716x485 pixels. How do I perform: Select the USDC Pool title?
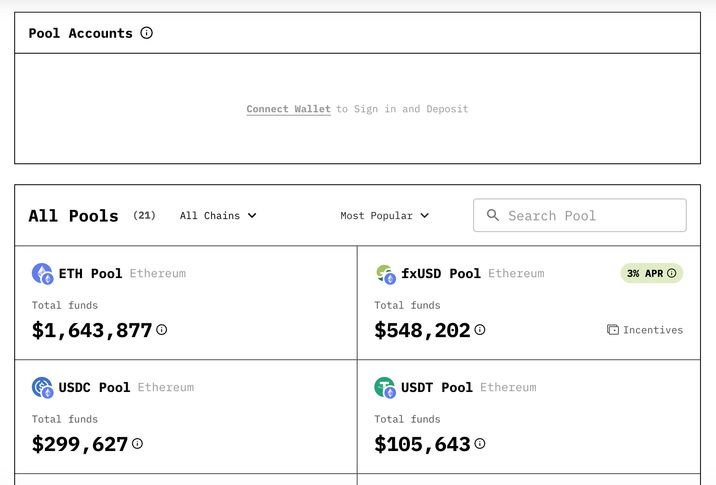(x=94, y=387)
